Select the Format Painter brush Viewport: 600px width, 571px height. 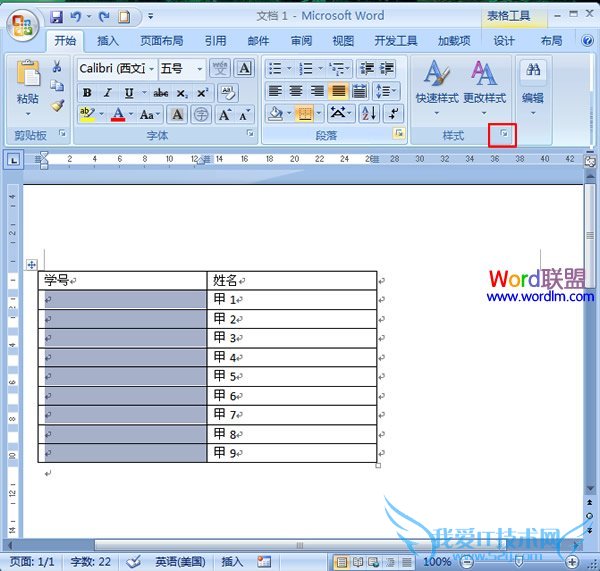tap(57, 104)
